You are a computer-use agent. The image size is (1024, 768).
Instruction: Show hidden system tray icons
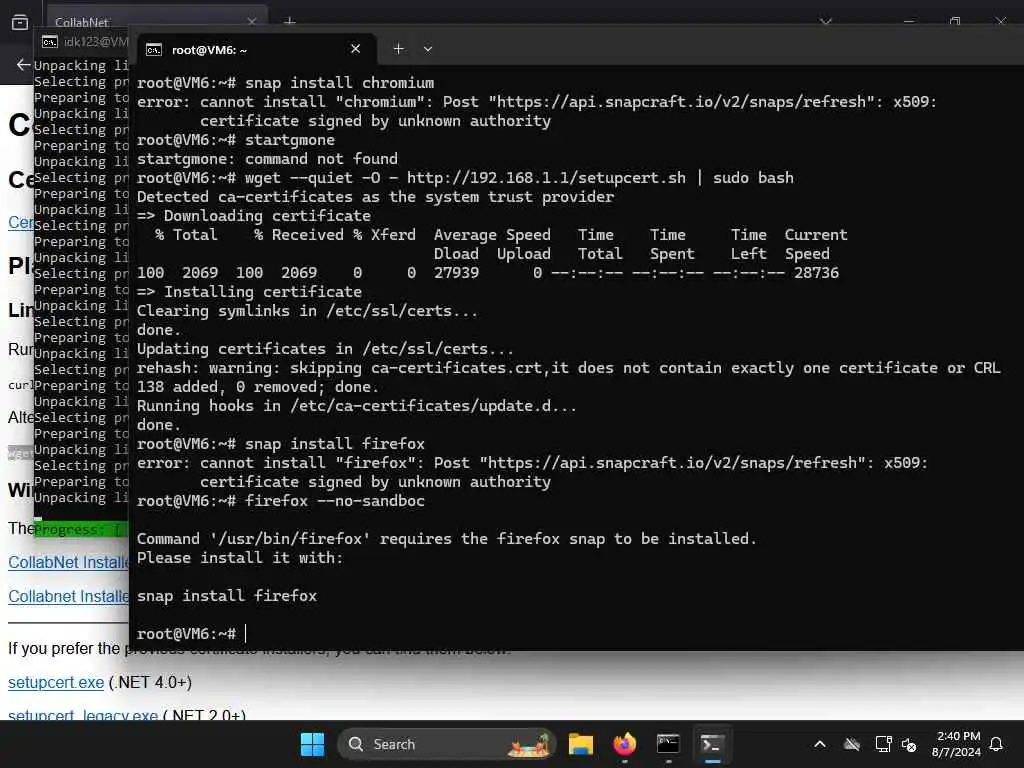coord(820,744)
